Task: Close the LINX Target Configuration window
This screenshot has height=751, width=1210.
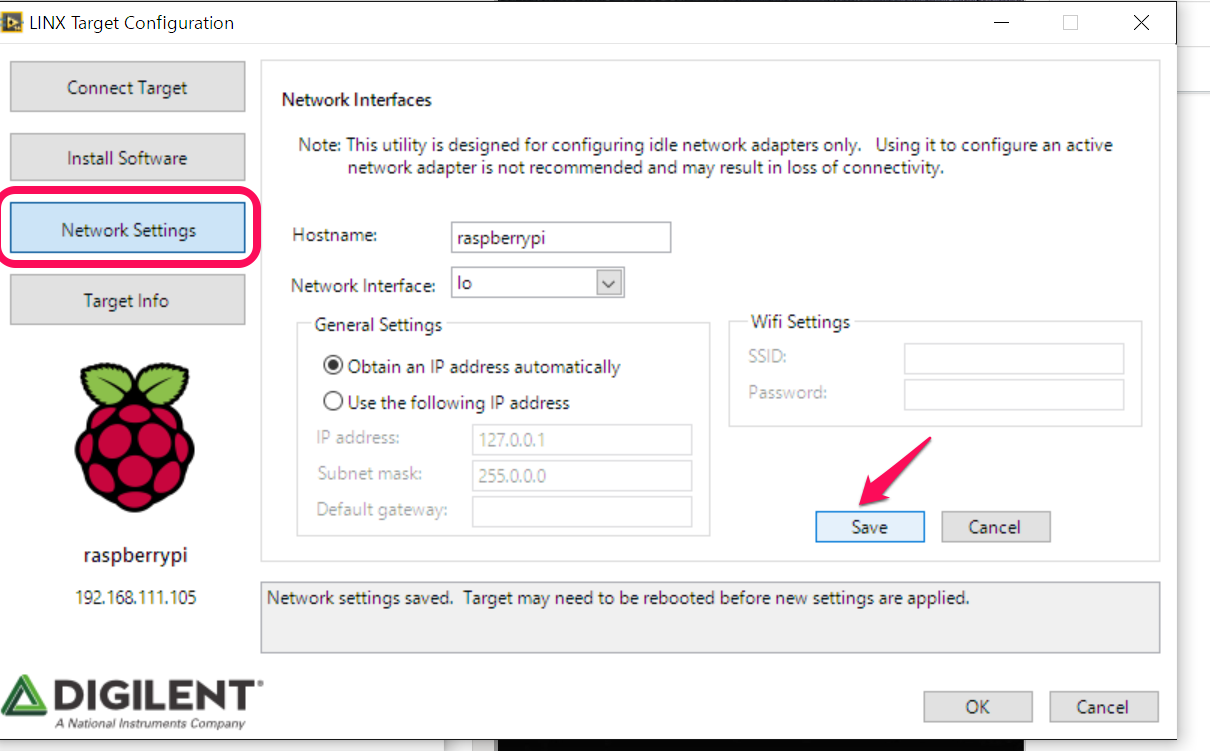Action: (1141, 23)
